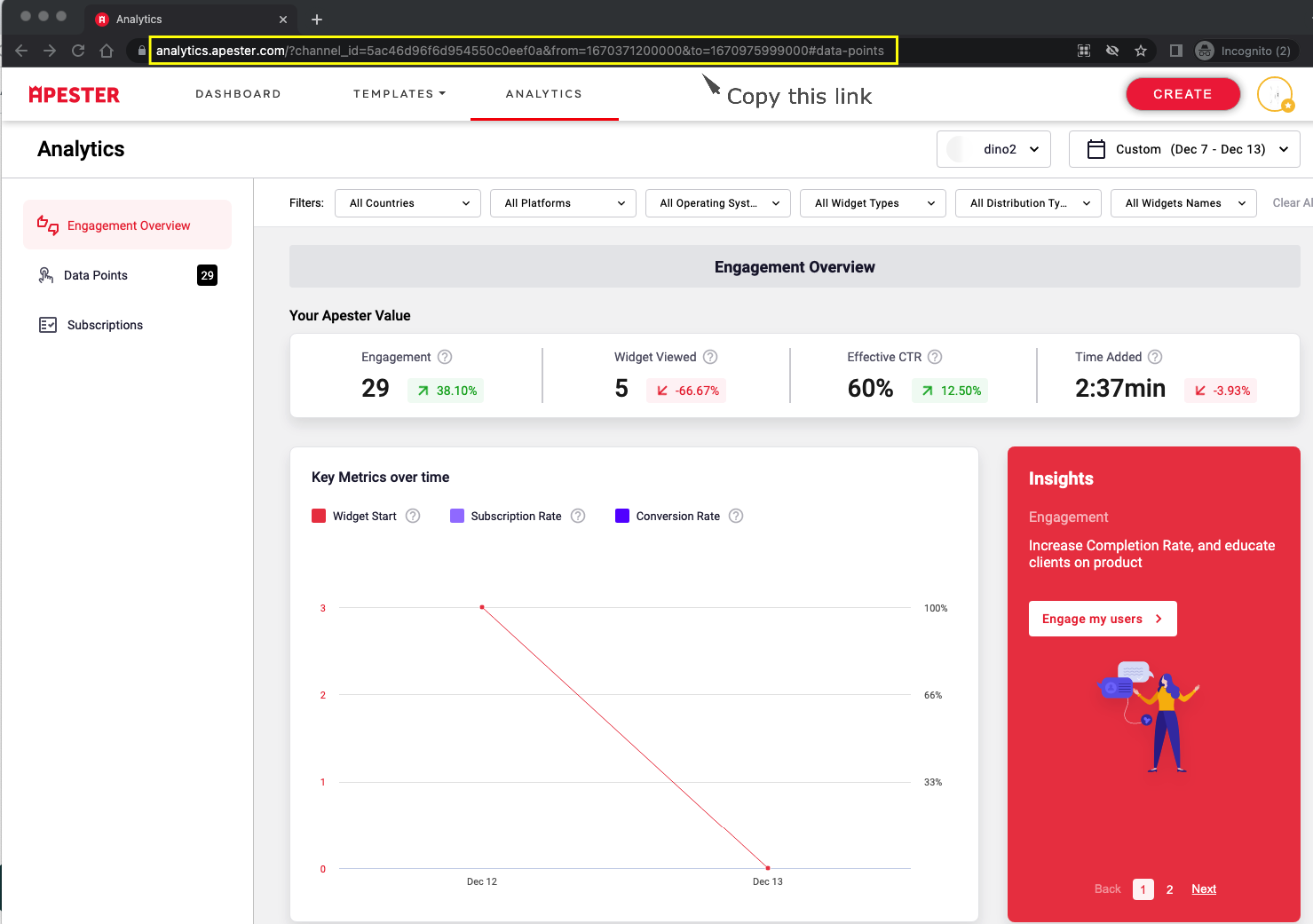
Task: Toggle Conversion Rate blue legend swatch
Action: 622,516
